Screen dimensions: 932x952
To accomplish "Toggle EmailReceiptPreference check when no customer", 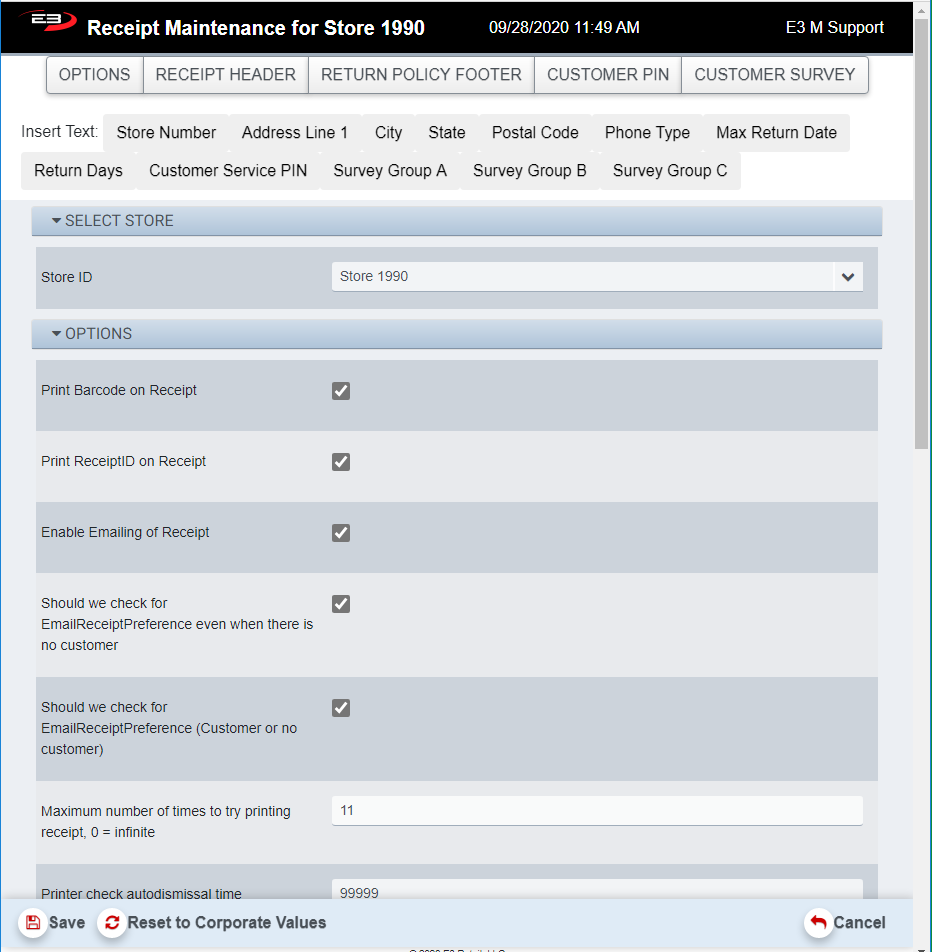I will tap(341, 604).
